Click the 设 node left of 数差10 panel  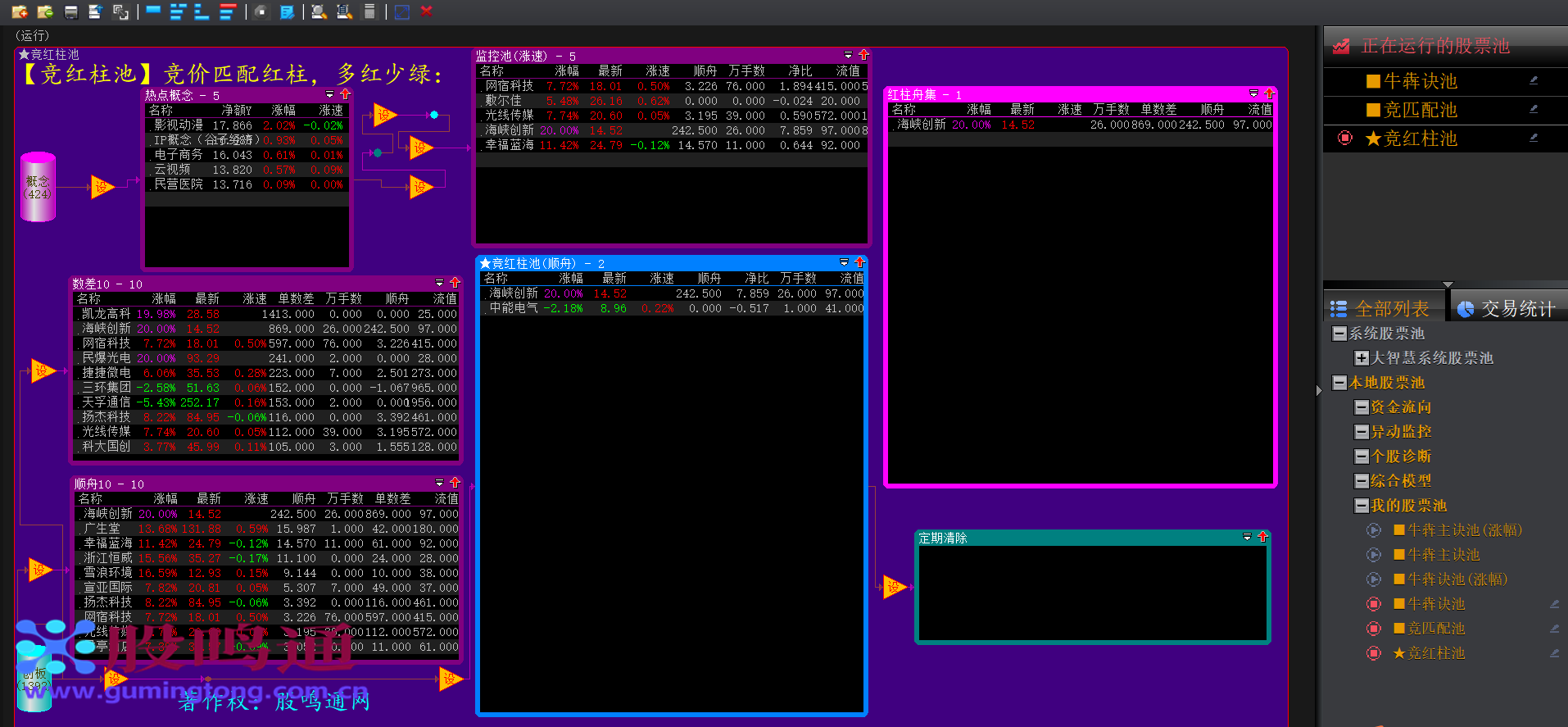click(x=42, y=371)
